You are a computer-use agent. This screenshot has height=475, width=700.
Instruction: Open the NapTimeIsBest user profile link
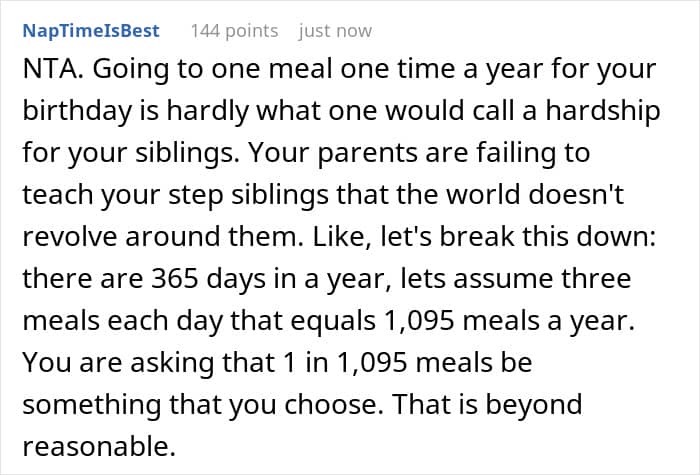point(91,31)
